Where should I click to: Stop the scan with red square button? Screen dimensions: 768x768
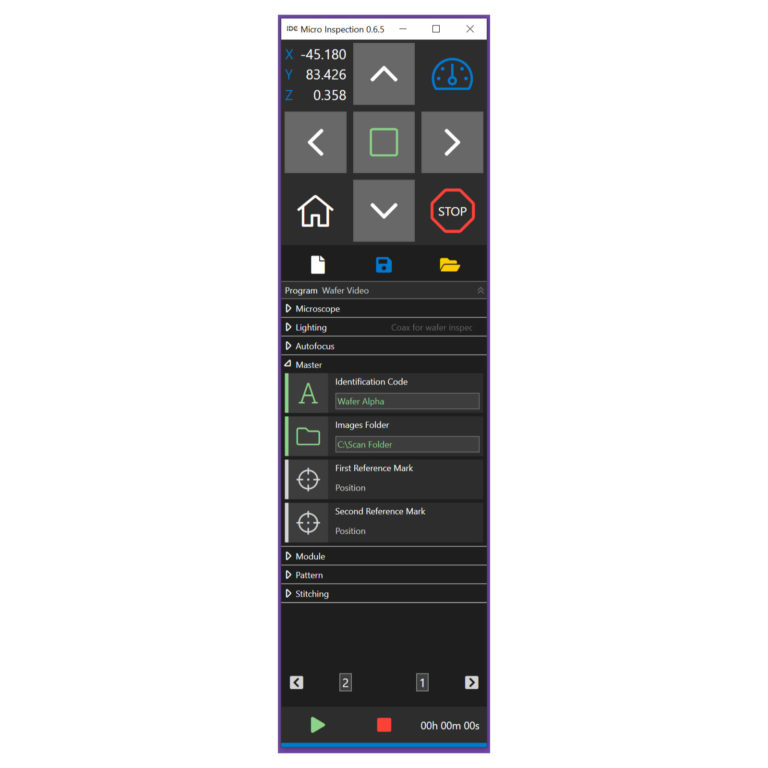click(x=384, y=725)
